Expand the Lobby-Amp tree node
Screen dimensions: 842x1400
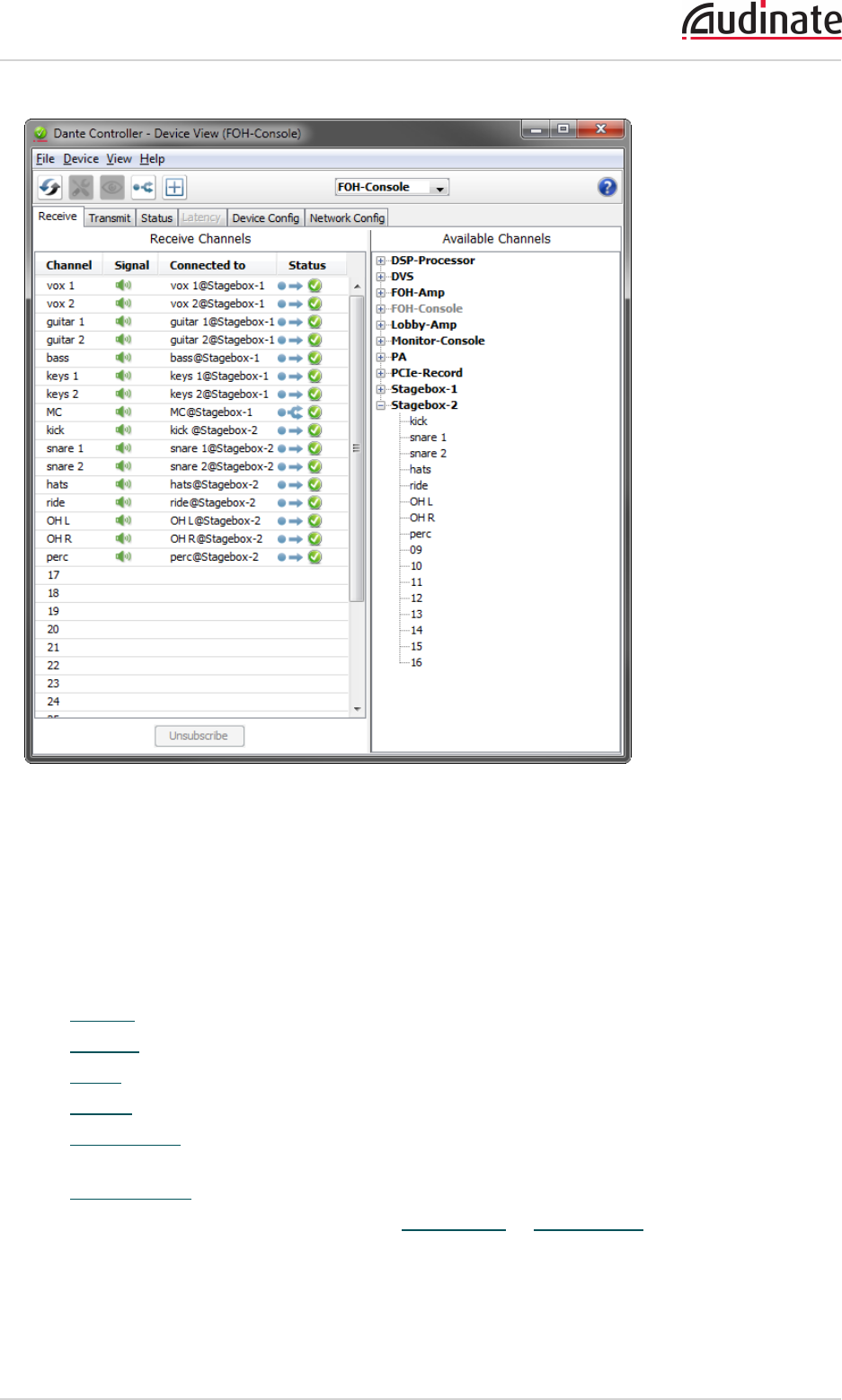[381, 325]
